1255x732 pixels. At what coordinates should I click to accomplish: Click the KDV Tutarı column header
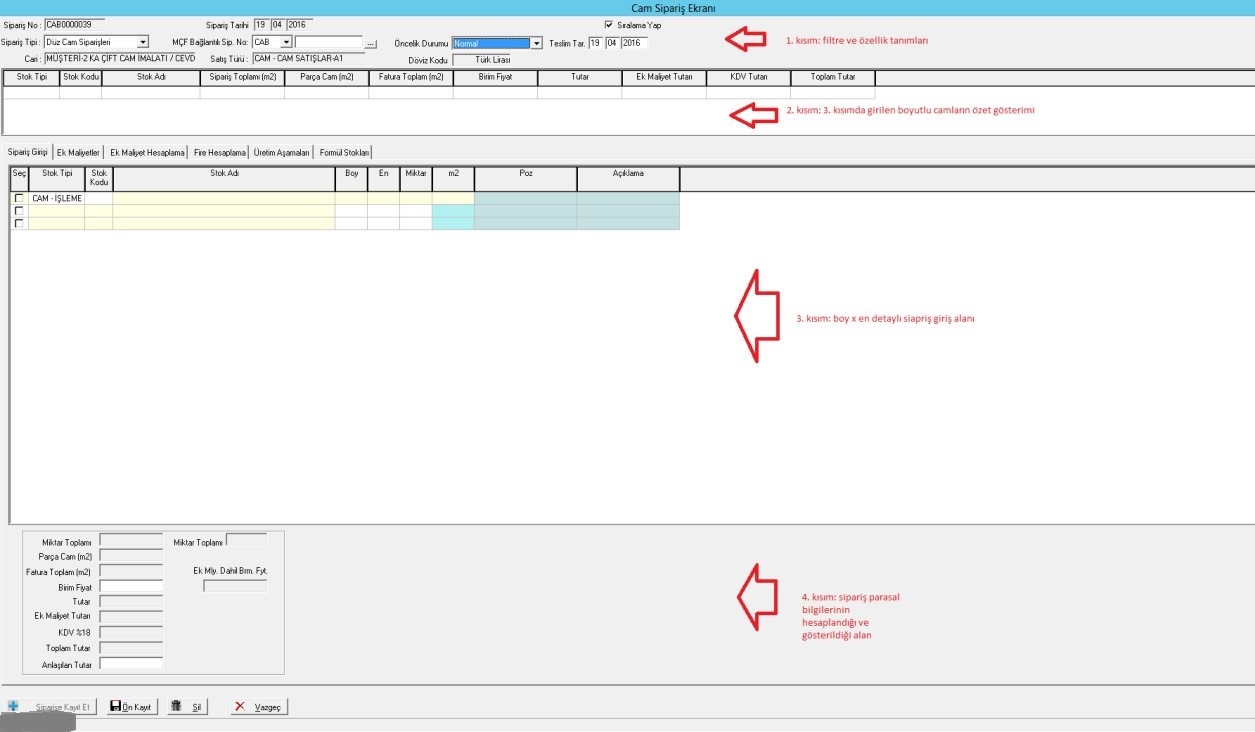748,77
